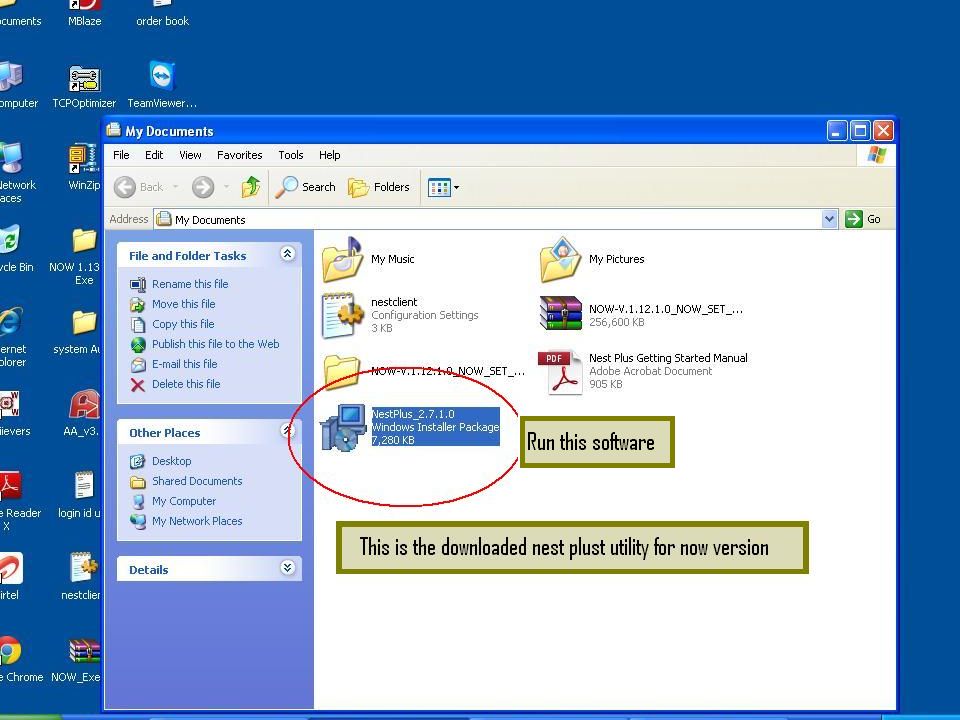Collapse the File and Folder Tasks panel
960x720 pixels.
[288, 253]
